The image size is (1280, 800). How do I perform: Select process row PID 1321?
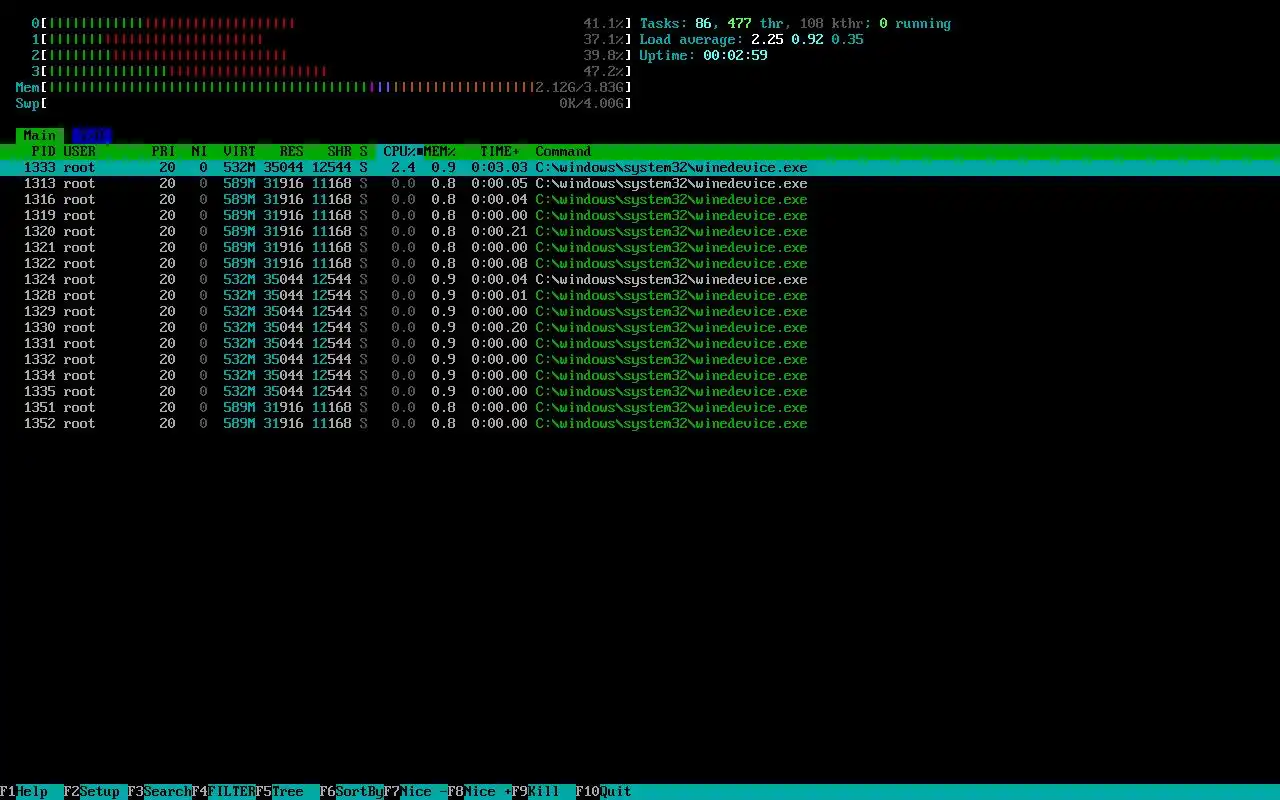pos(640,247)
